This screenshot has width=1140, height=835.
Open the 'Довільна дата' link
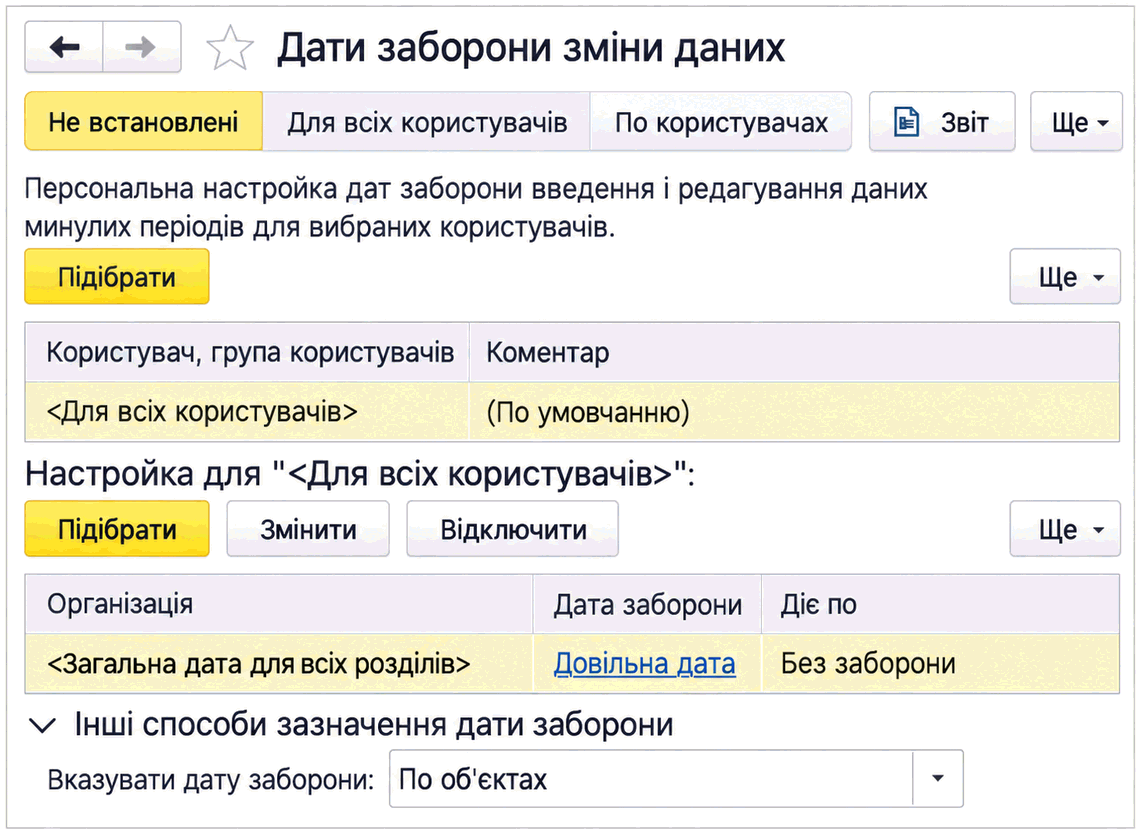click(x=644, y=663)
